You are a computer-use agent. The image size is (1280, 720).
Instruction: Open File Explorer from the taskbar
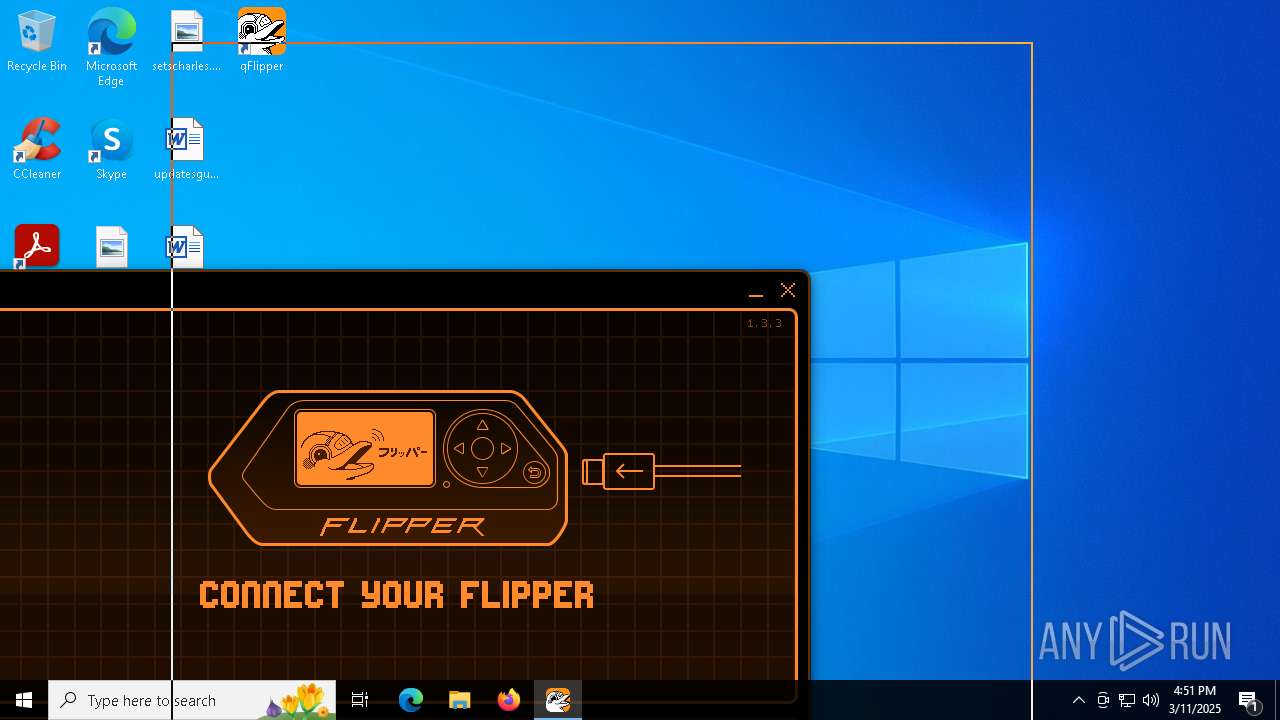click(x=459, y=700)
